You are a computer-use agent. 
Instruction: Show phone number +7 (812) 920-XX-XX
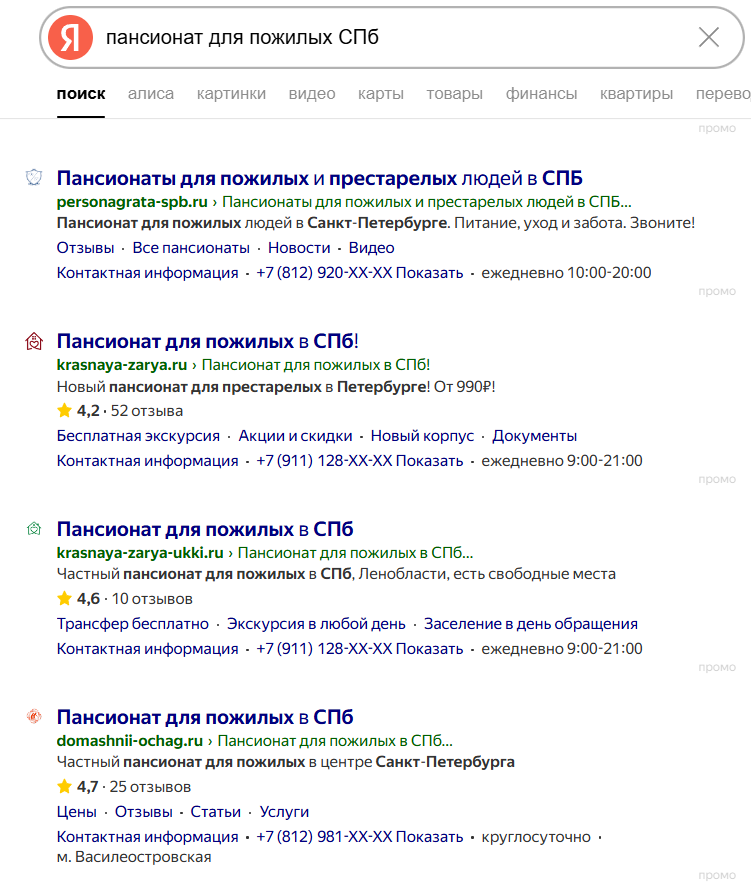(360, 273)
